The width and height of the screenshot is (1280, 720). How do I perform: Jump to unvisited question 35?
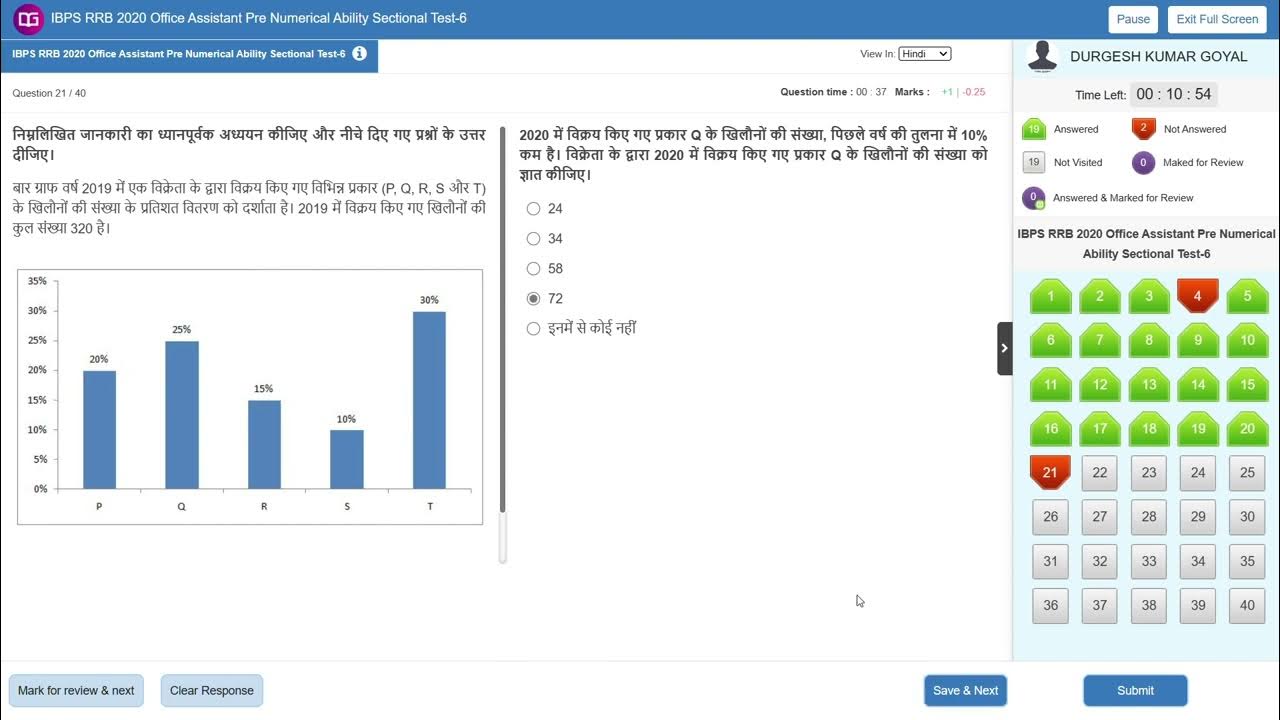1247,561
